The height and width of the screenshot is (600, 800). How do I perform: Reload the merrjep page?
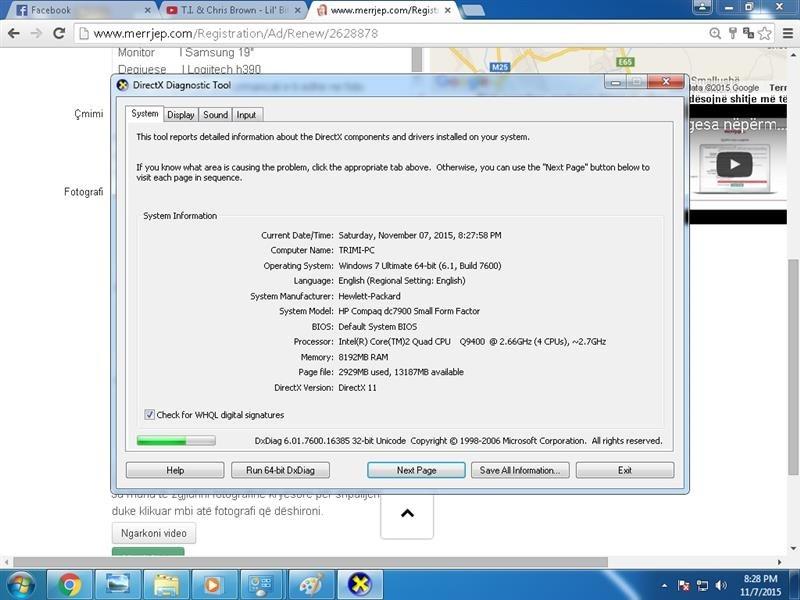coord(59,34)
